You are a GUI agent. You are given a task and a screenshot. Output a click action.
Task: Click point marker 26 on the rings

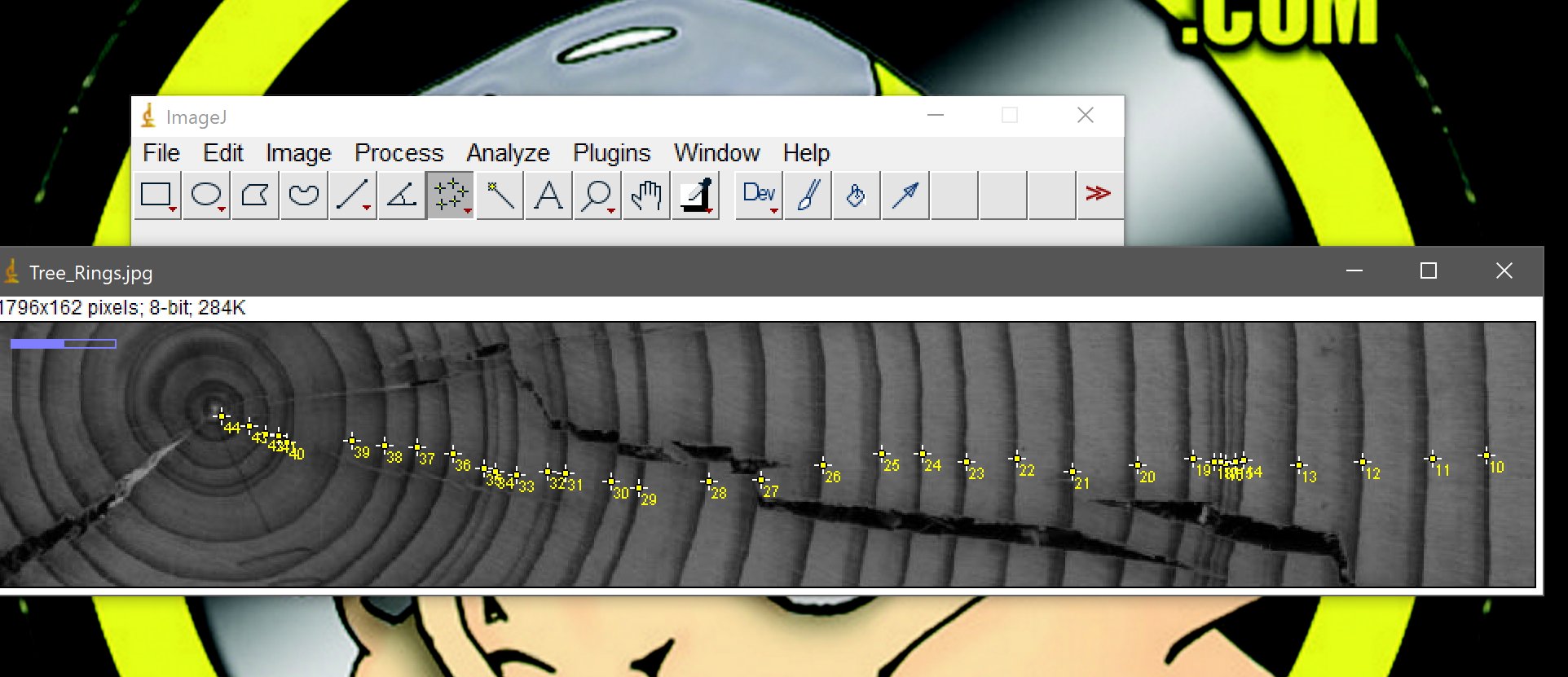tap(823, 465)
